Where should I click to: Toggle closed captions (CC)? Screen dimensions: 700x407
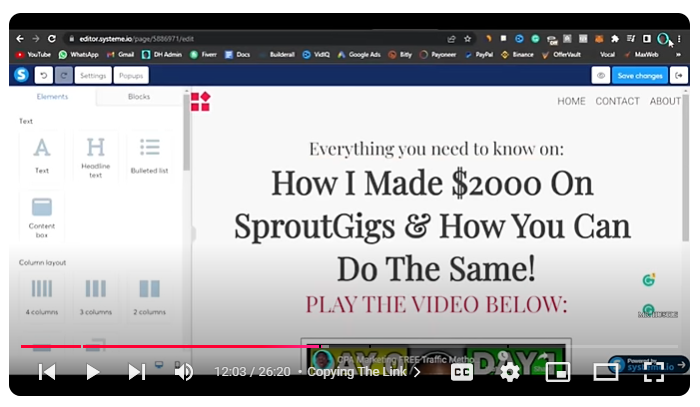tap(462, 372)
